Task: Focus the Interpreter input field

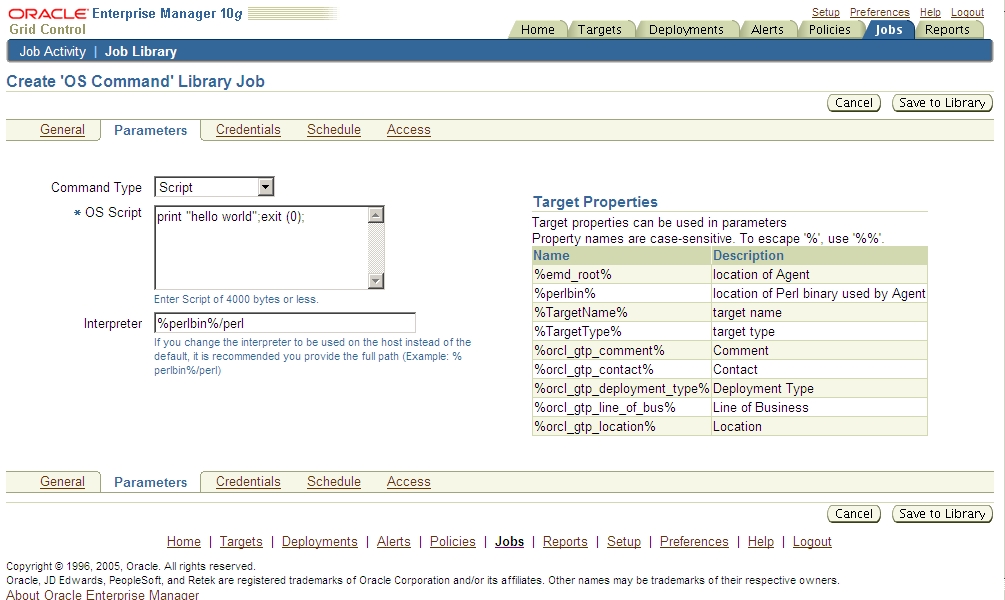Action: 285,323
